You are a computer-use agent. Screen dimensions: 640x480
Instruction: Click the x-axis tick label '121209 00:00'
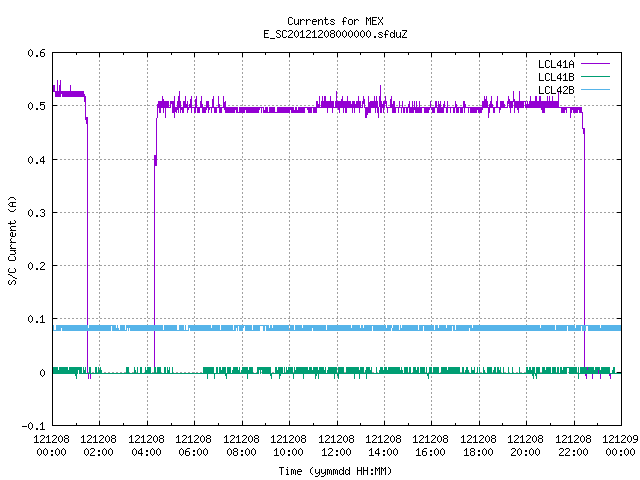[x=620, y=446]
